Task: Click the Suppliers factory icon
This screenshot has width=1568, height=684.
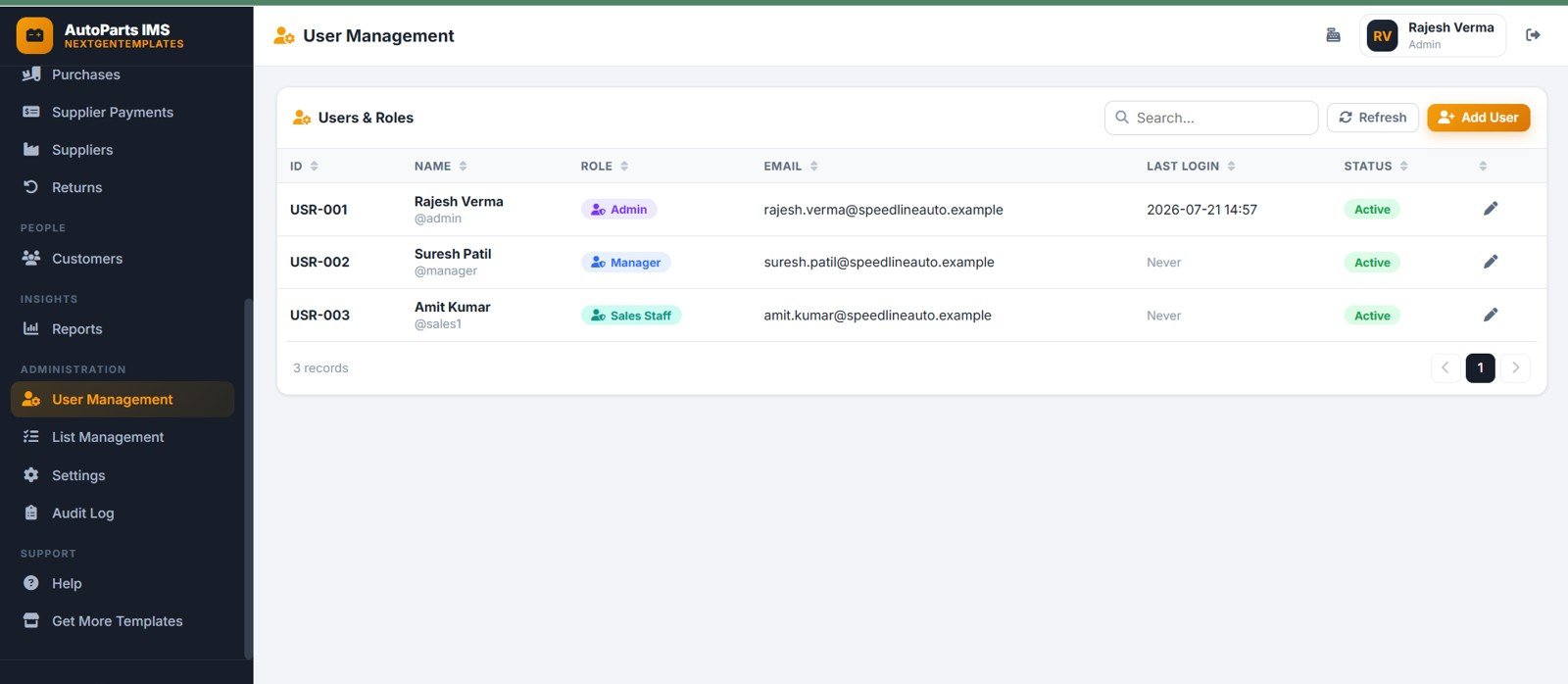Action: 31,150
